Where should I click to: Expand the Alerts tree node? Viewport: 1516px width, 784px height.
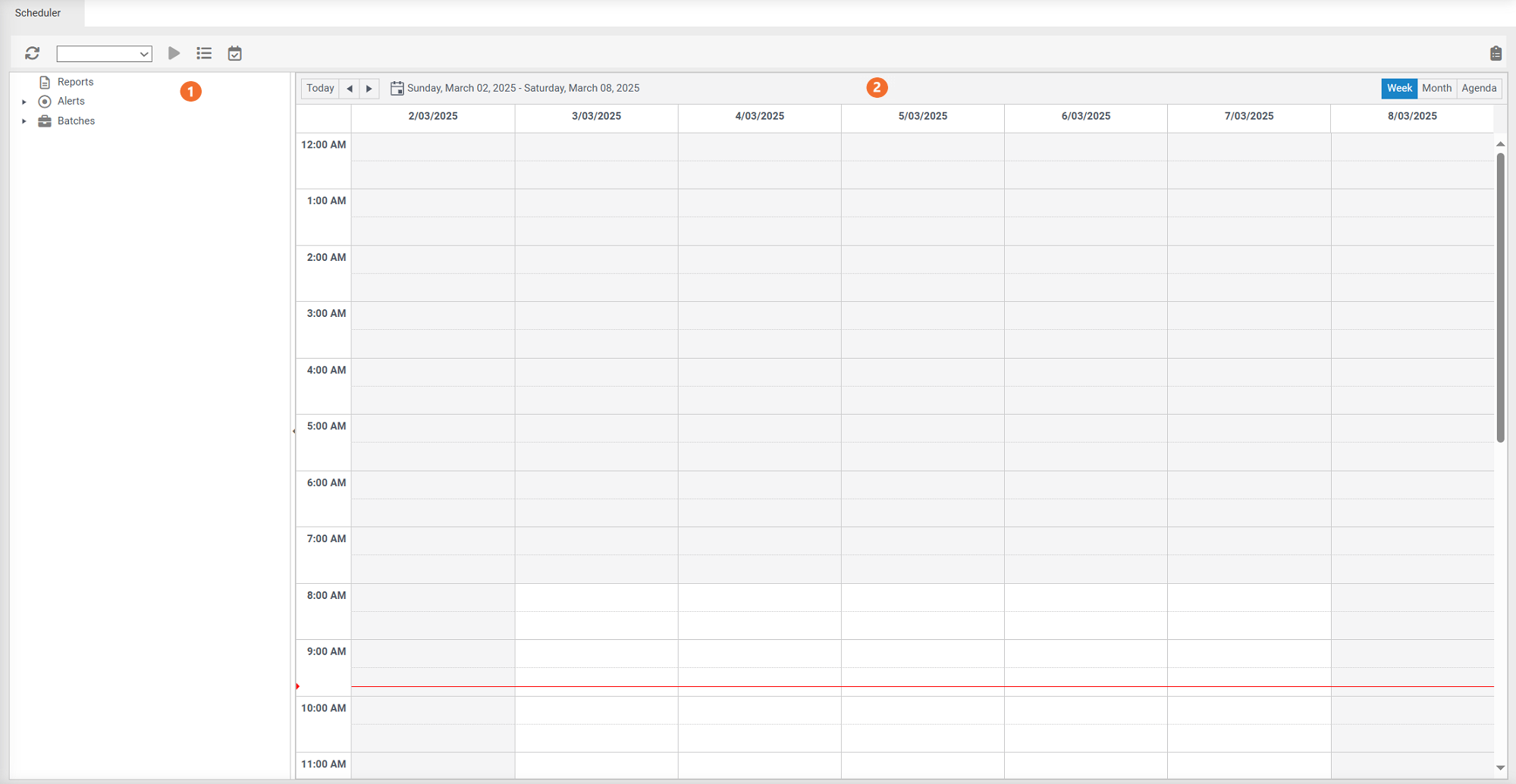coord(24,101)
